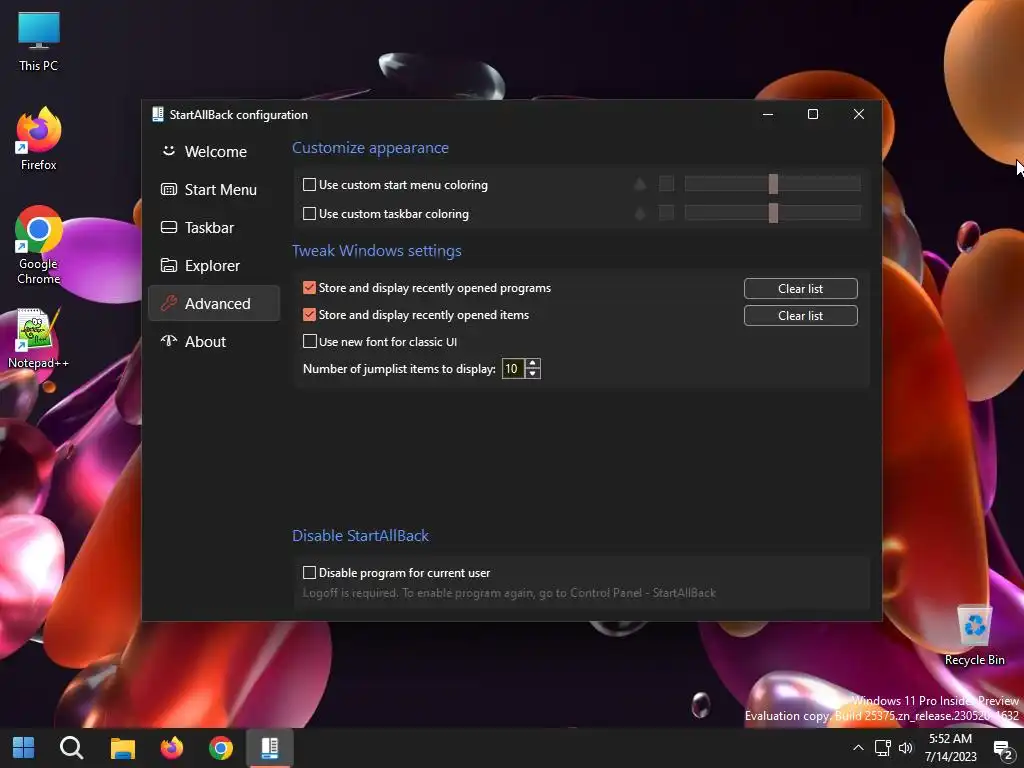Click the start menu coloring droplet icon

(640, 184)
